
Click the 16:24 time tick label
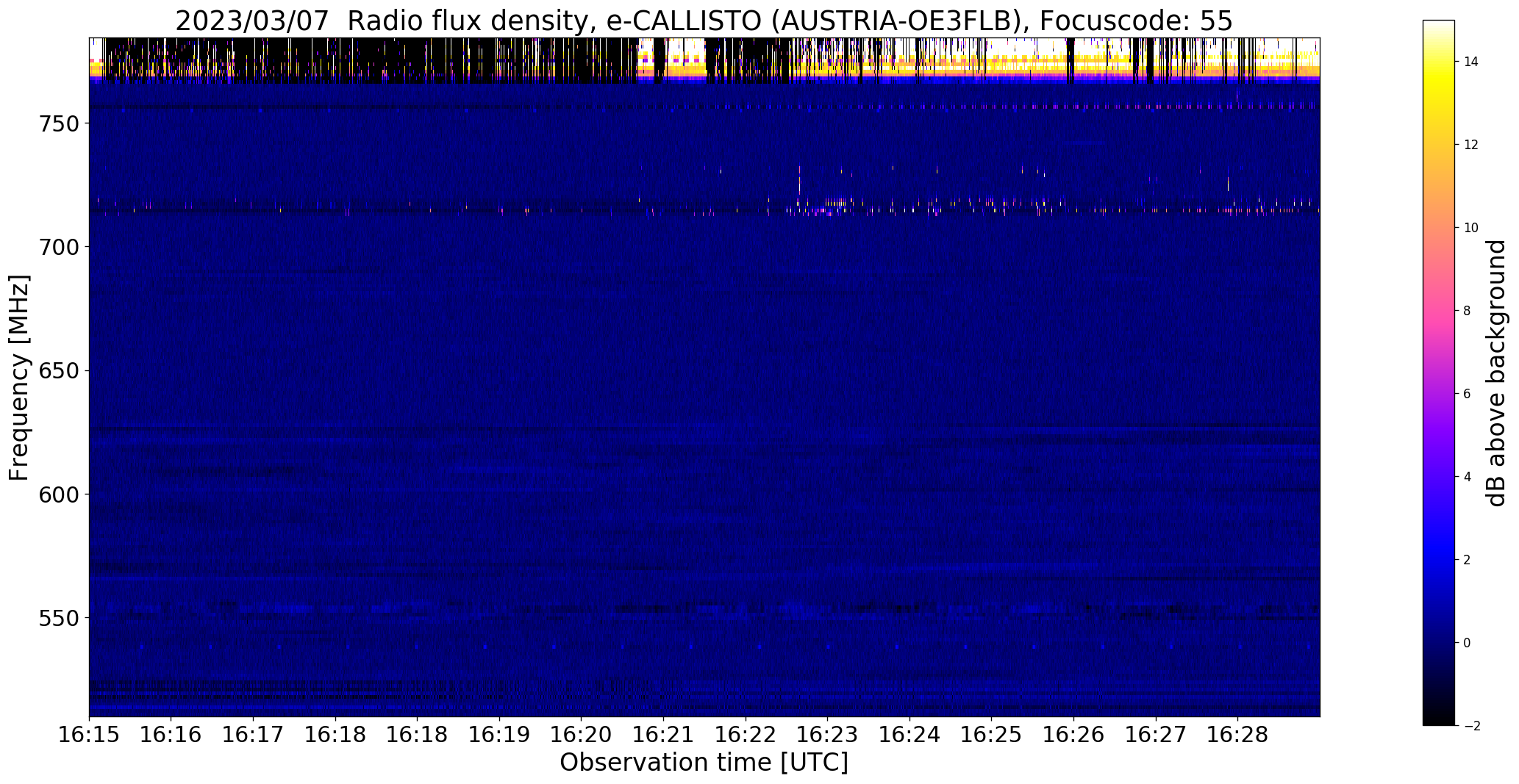click(909, 734)
